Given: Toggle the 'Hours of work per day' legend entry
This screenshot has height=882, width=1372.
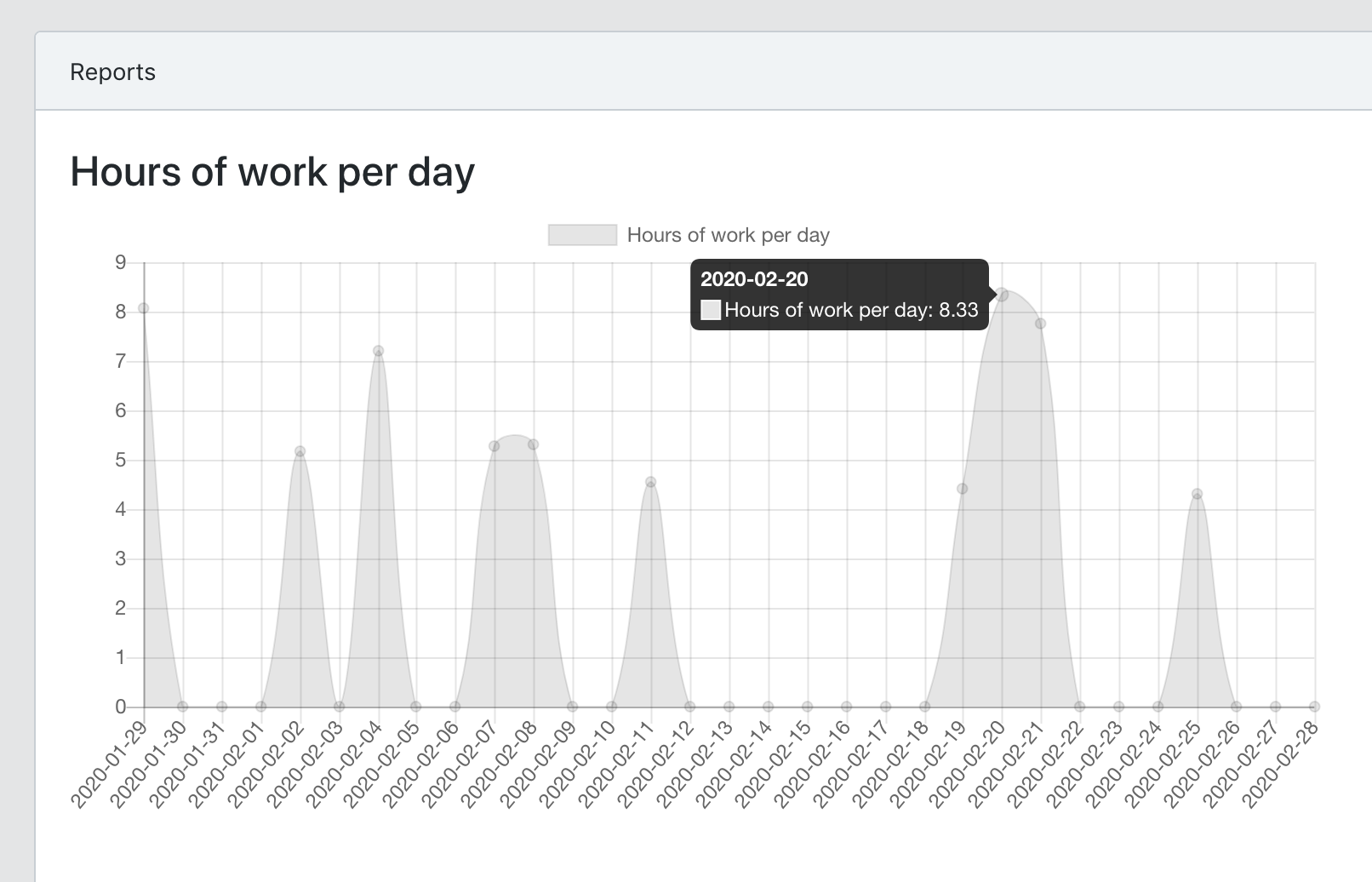Looking at the screenshot, I should (728, 235).
